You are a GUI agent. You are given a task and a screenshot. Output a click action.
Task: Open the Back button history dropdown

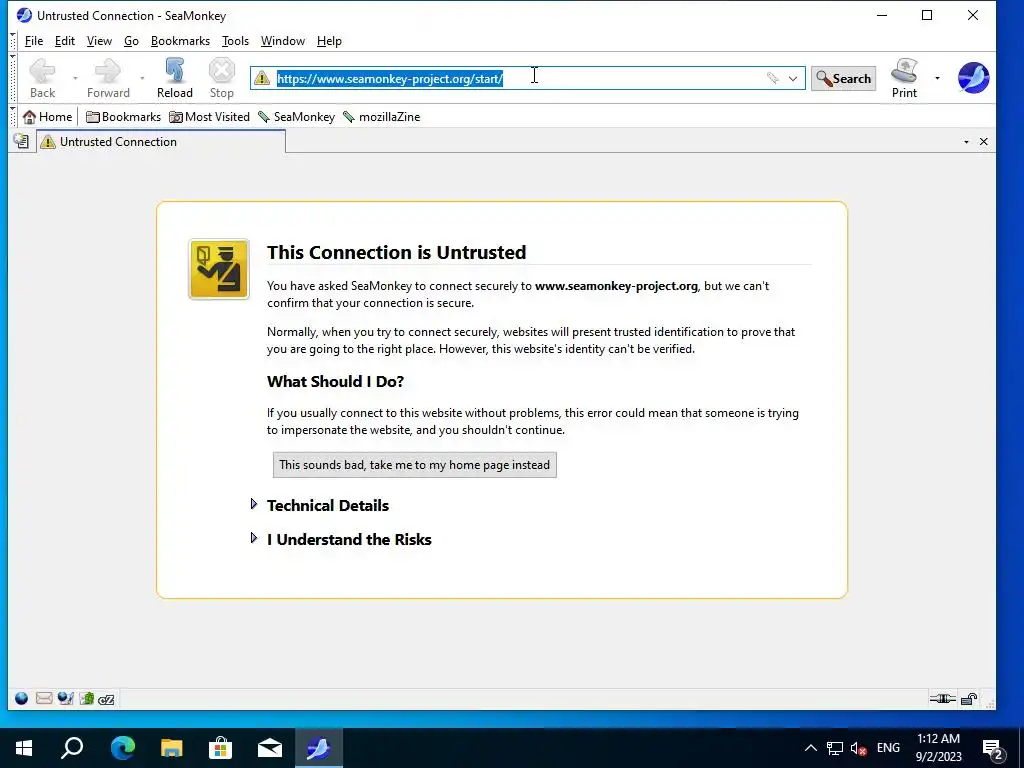(75, 78)
